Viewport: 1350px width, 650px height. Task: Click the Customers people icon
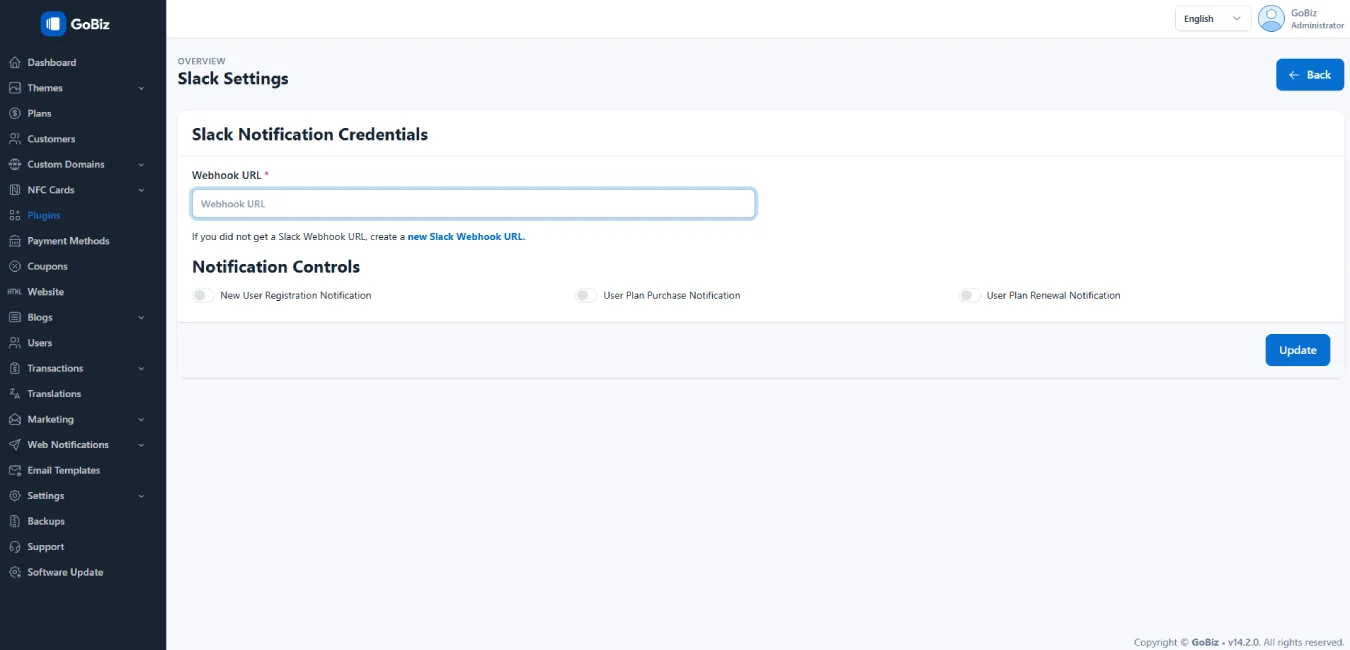(15, 139)
